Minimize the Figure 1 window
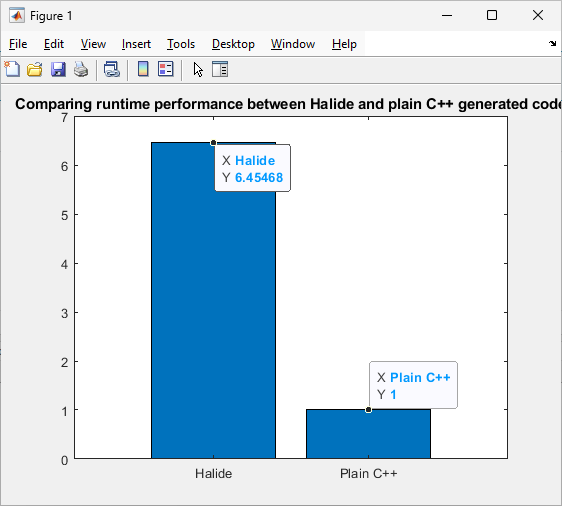 pyautogui.click(x=447, y=15)
